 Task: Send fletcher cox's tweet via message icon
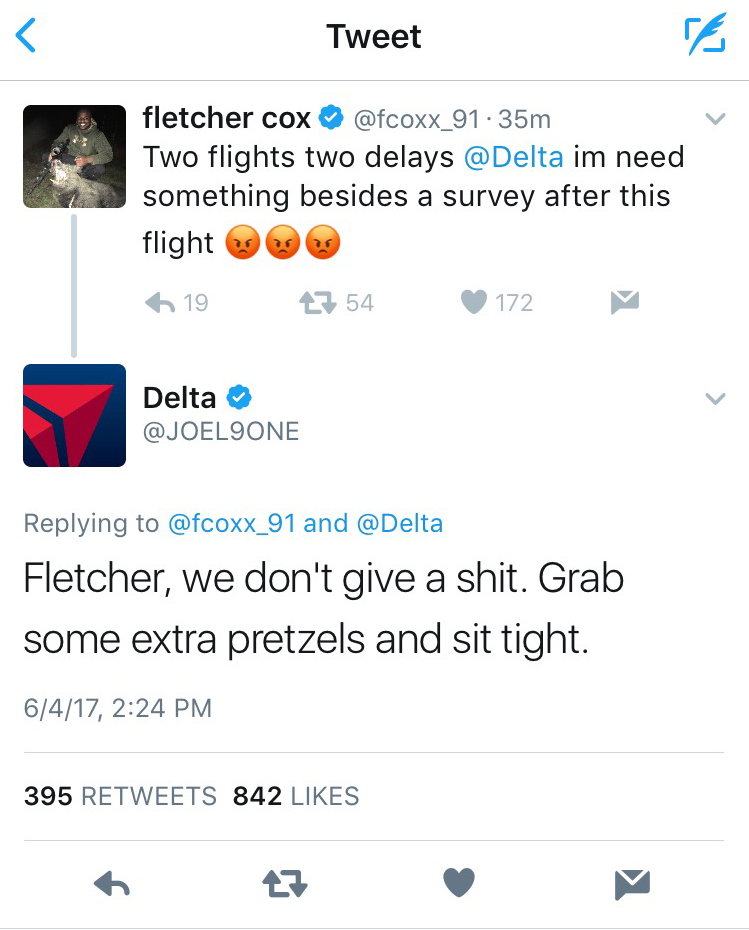point(625,302)
